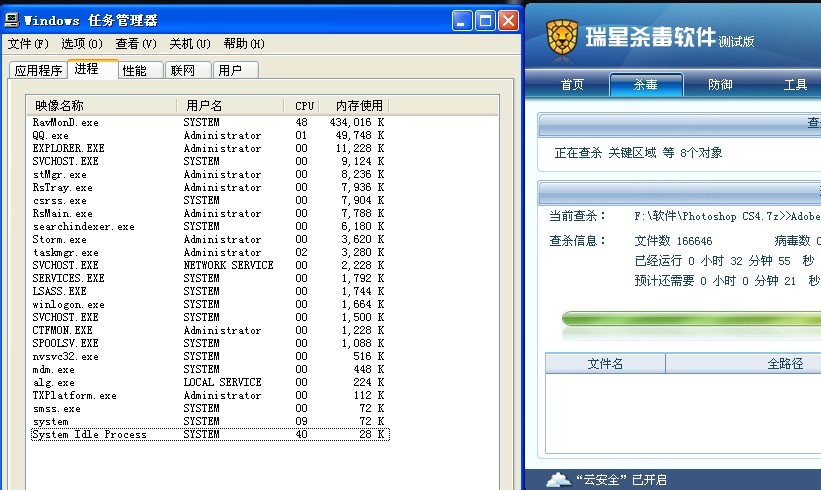Viewport: 821px width, 490px height.
Task: Switch to the 用户 tab
Action: (x=236, y=70)
